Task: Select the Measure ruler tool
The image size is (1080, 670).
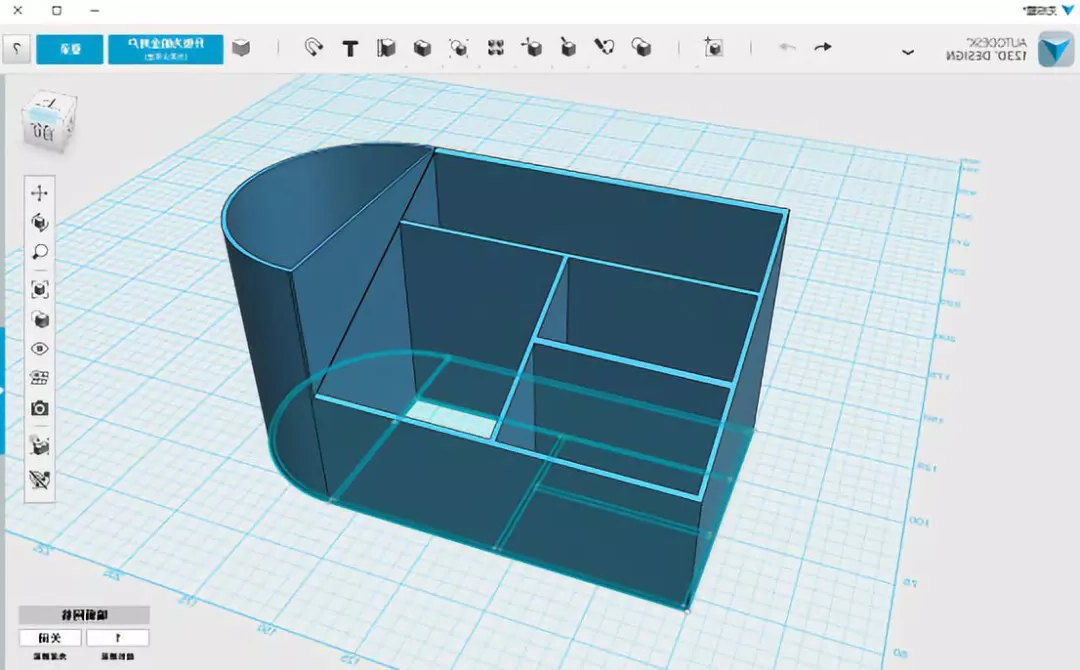Action: pos(386,48)
